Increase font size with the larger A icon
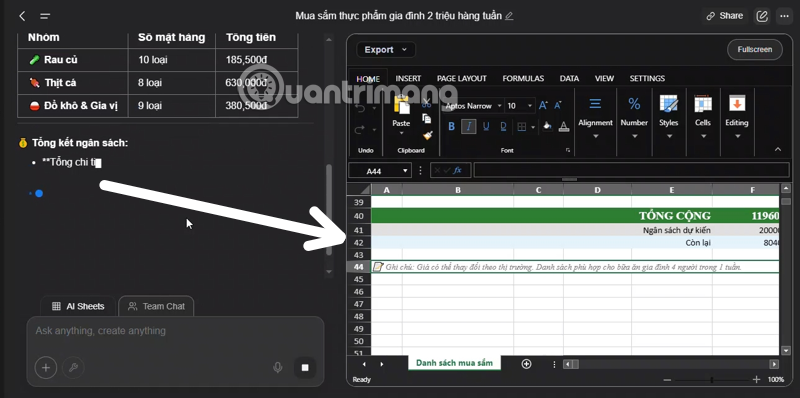The image size is (800, 398). 543,106
